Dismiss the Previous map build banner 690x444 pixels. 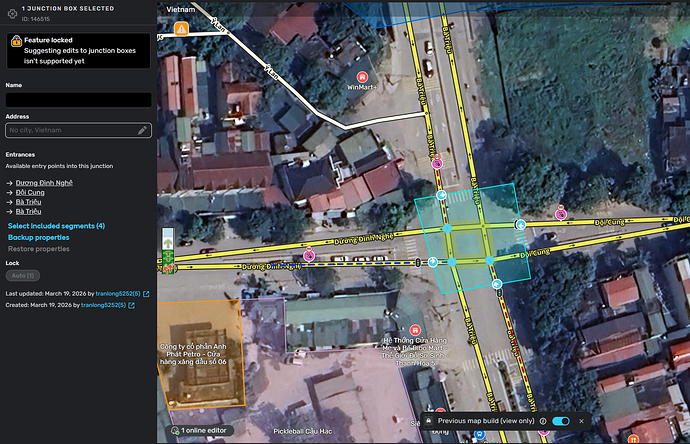pos(581,421)
